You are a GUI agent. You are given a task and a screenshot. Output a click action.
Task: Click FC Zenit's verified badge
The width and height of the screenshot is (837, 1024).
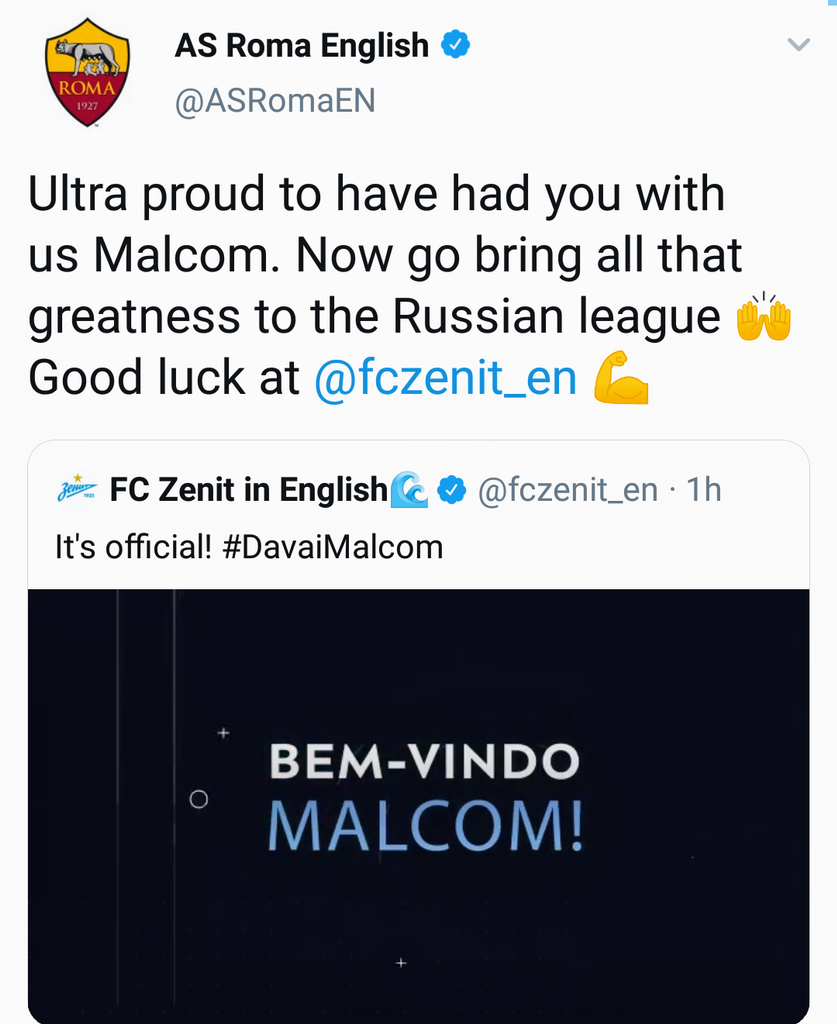453,490
